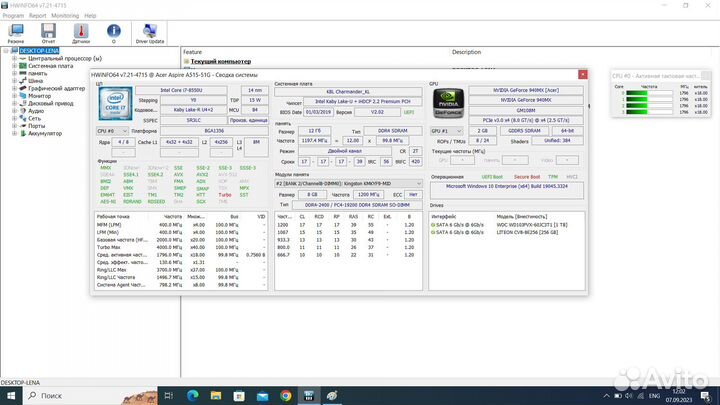Expand the память tree node
This screenshot has height=405, width=720.
(14, 73)
